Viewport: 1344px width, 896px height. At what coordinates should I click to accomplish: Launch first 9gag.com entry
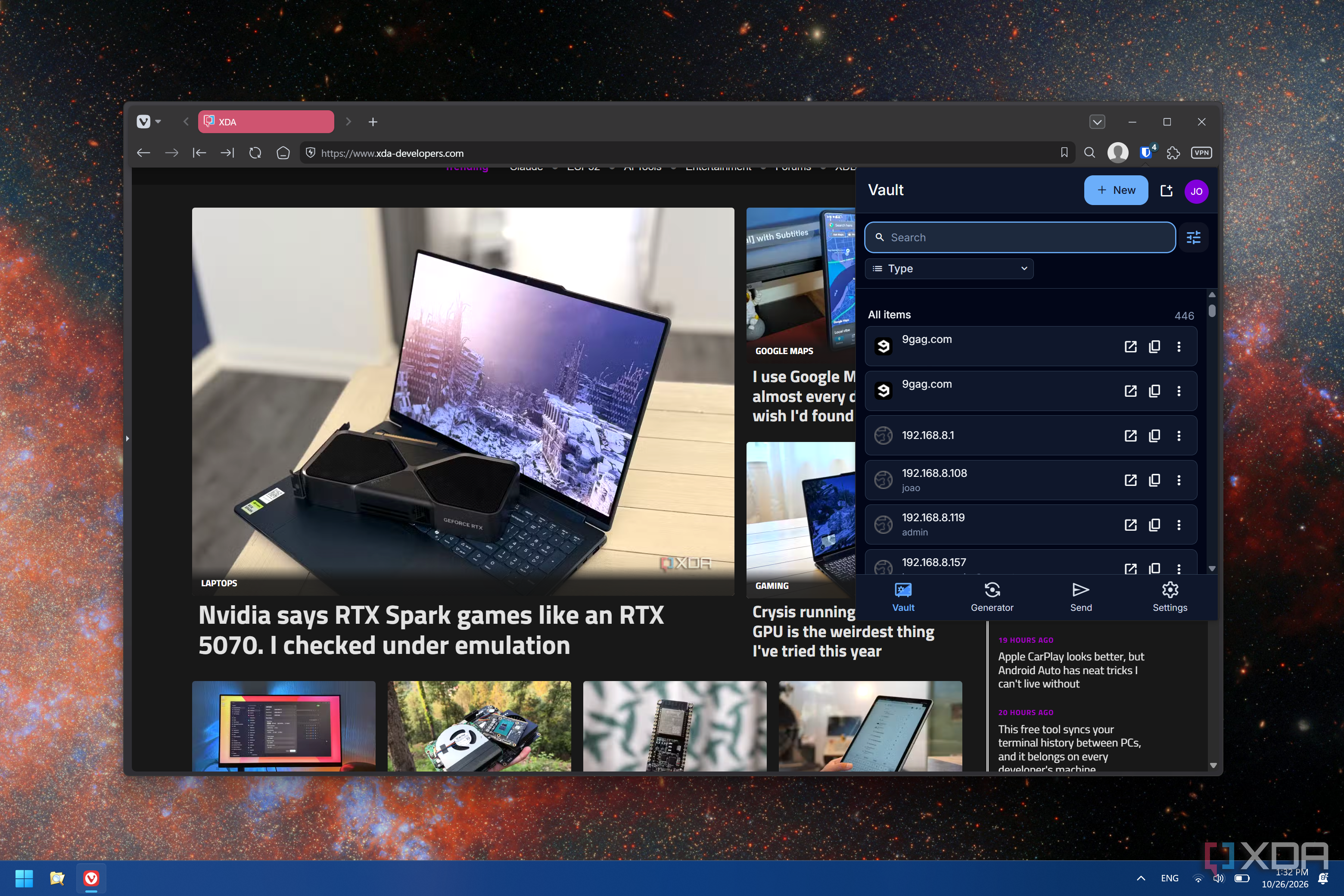(1130, 346)
